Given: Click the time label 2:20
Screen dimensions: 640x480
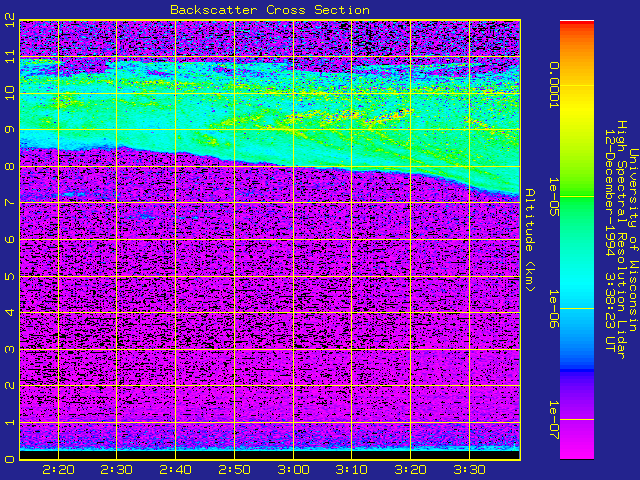Looking at the screenshot, I should [x=58, y=470].
